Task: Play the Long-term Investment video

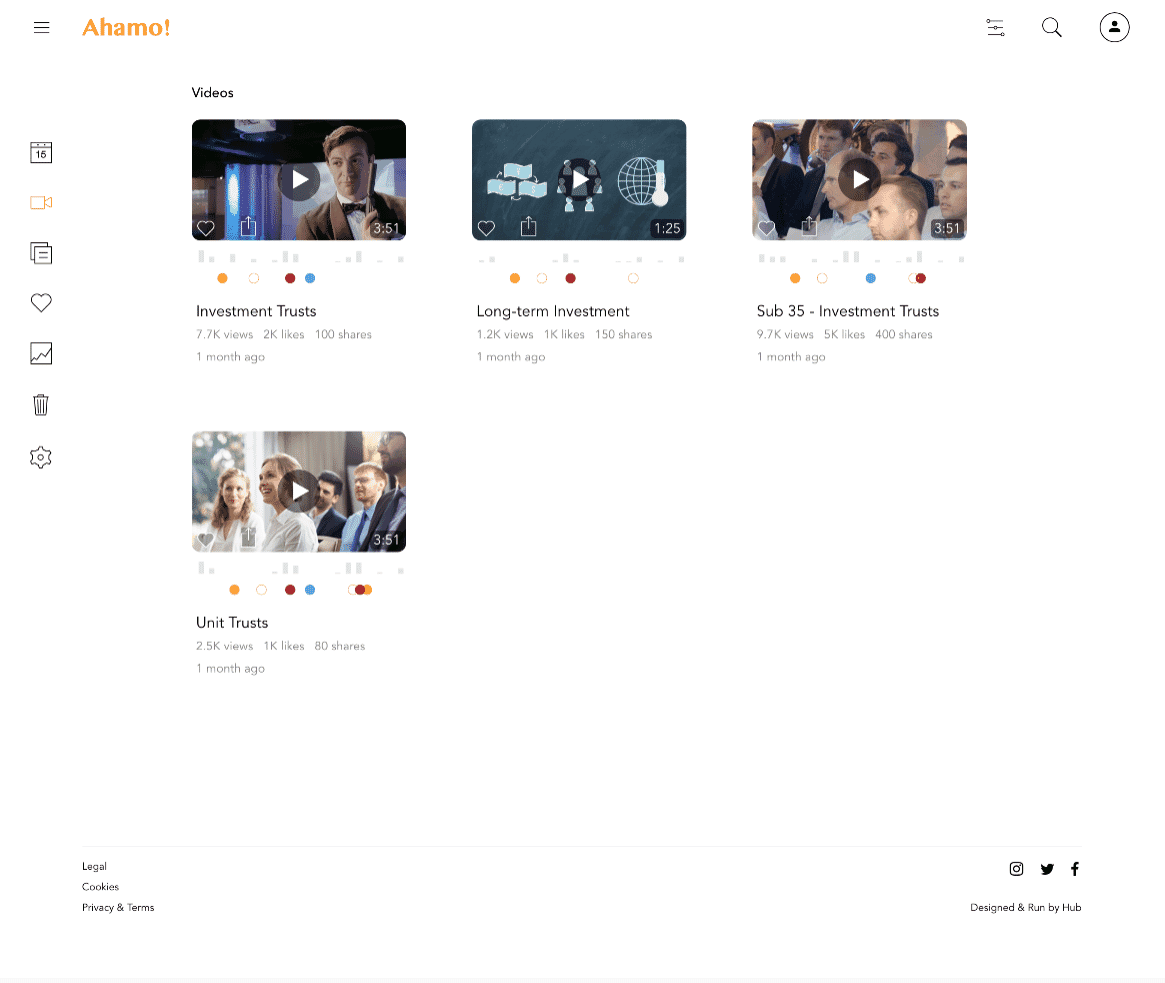Action: [579, 180]
